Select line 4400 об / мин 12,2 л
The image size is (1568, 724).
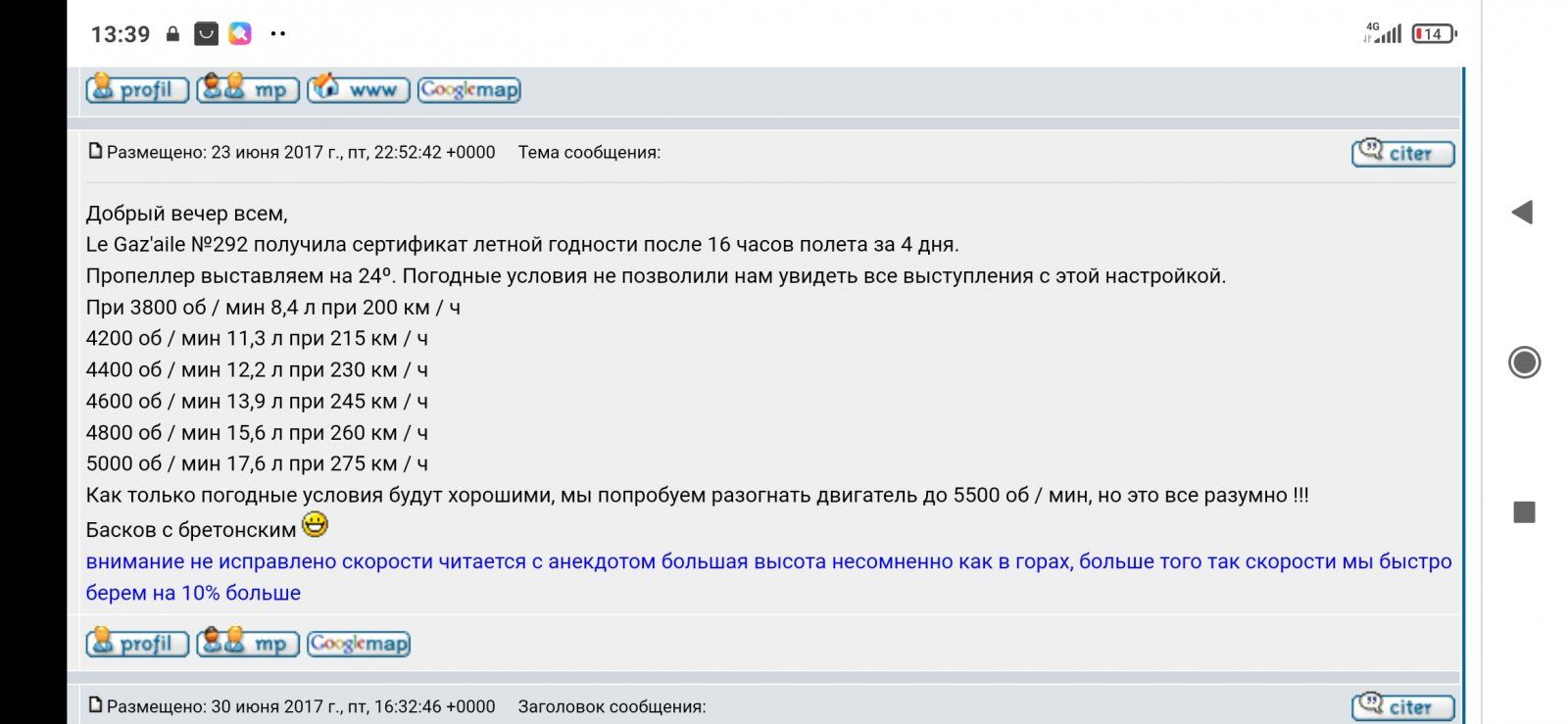pyautogui.click(x=257, y=369)
